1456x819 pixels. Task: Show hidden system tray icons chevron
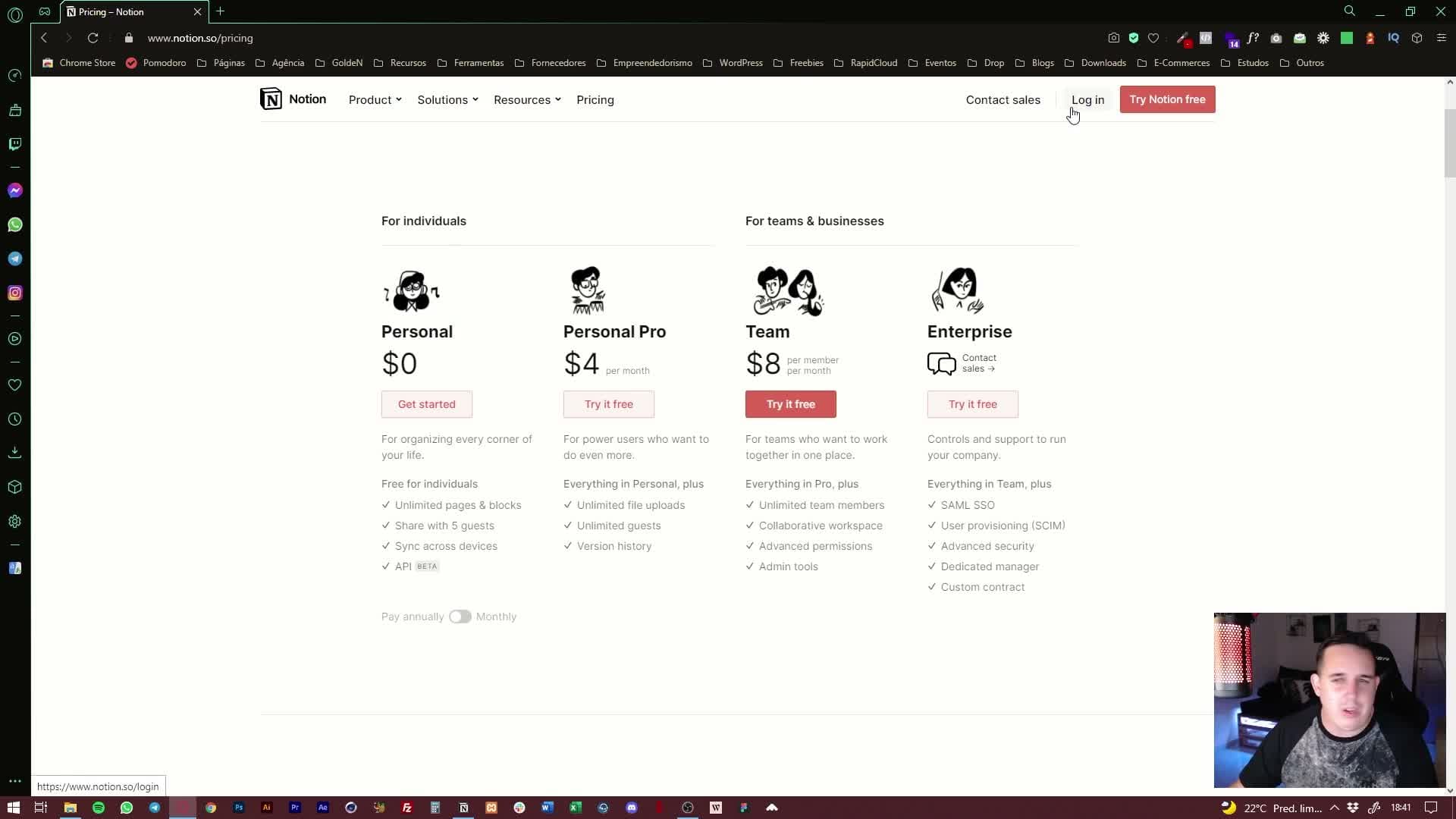1335,808
